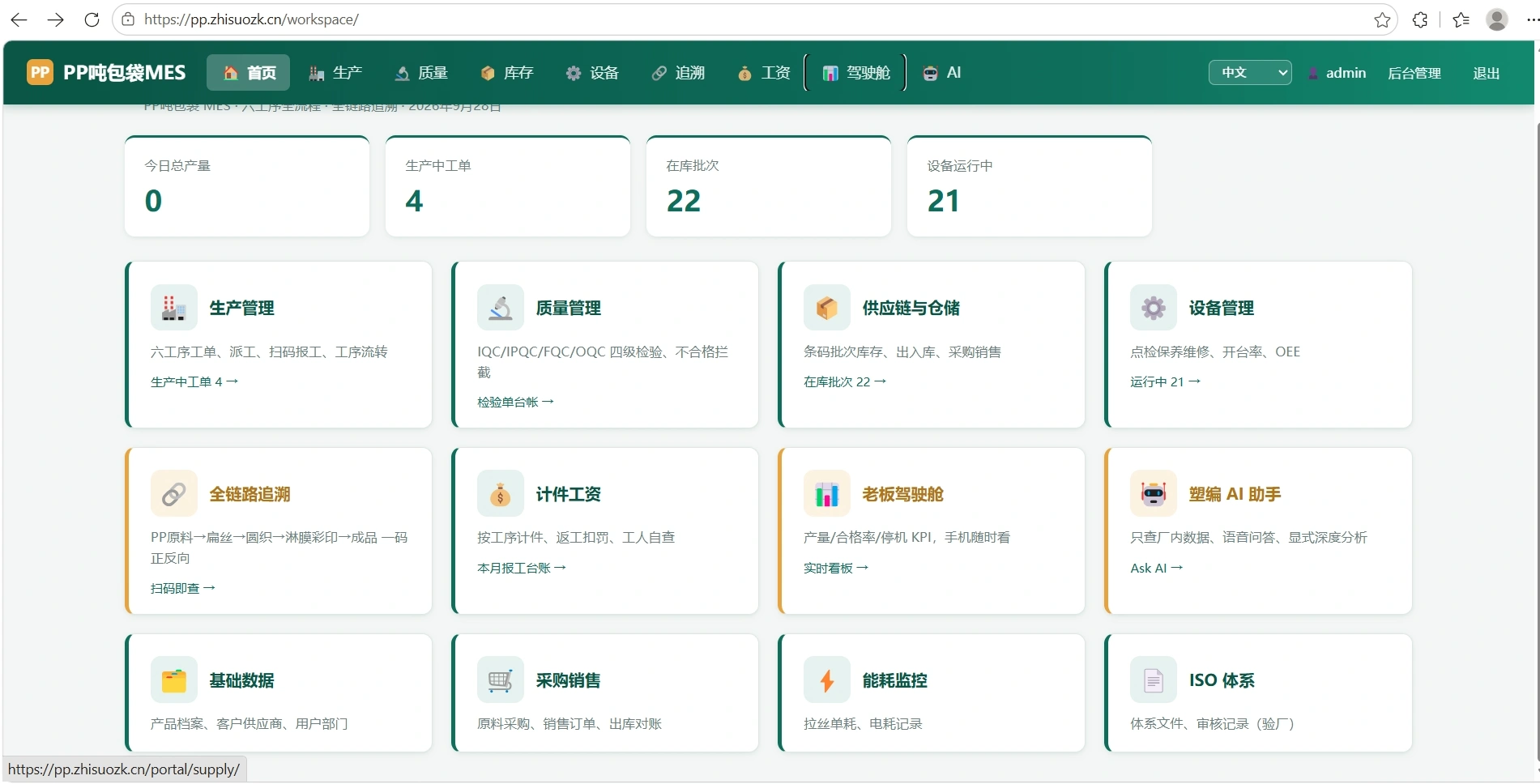
Task: Open the 设备 nav menu
Action: click(x=593, y=73)
